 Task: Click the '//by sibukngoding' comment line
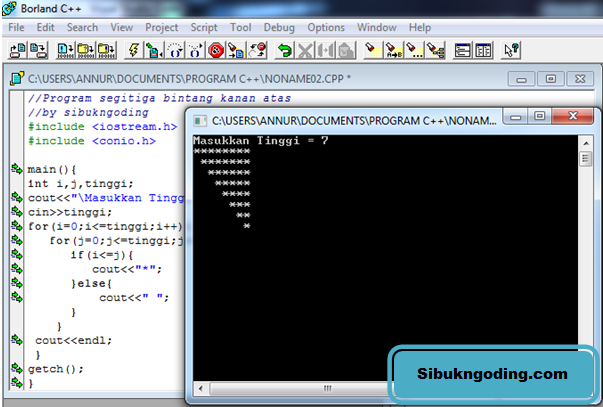click(x=88, y=112)
